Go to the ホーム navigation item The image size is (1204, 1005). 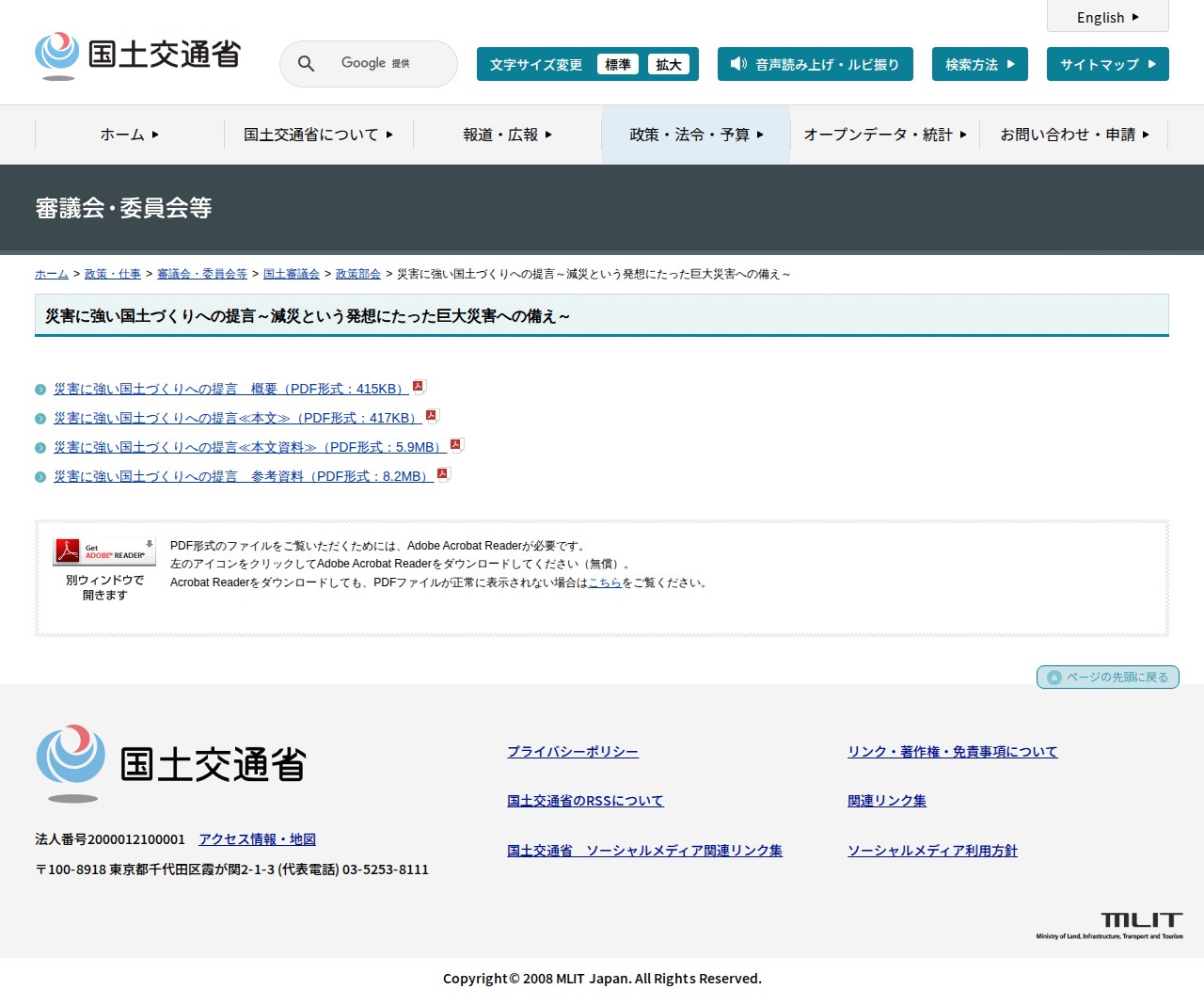click(130, 135)
